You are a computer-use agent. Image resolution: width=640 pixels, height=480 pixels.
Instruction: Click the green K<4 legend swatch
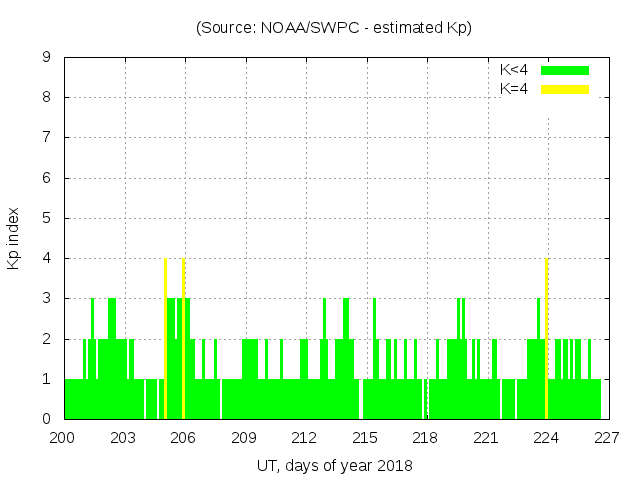[x=565, y=70]
